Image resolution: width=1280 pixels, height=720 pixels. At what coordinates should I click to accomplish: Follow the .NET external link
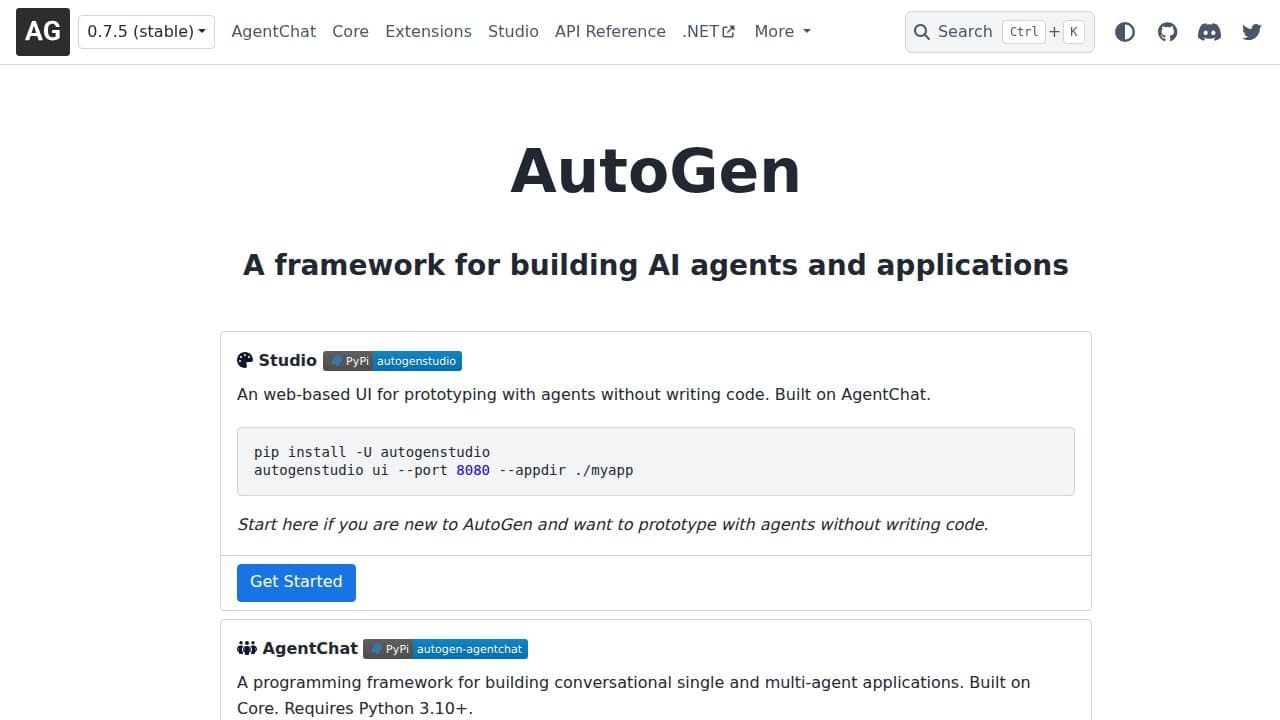[x=708, y=31]
